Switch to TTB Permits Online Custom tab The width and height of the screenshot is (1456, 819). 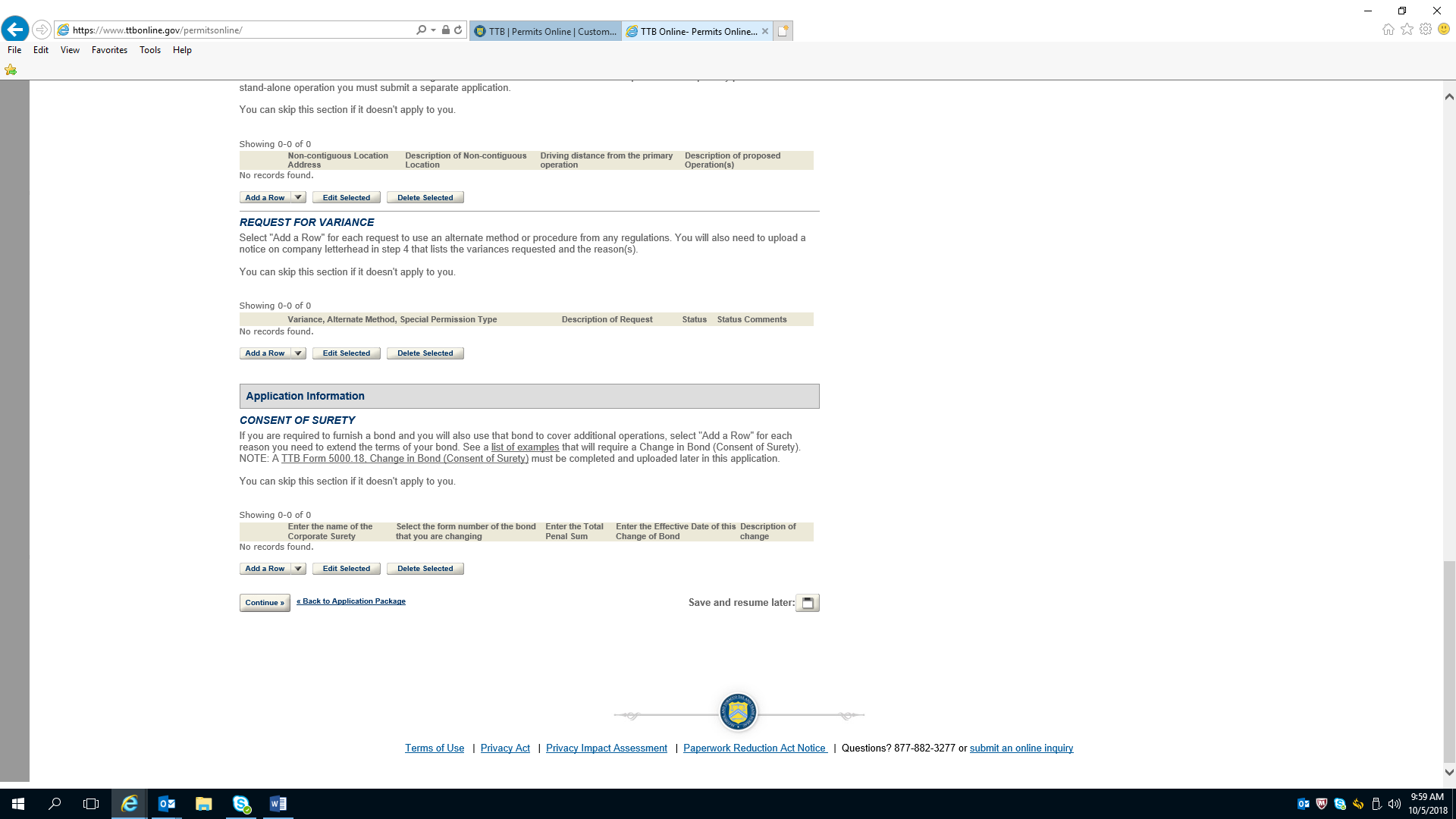click(546, 31)
